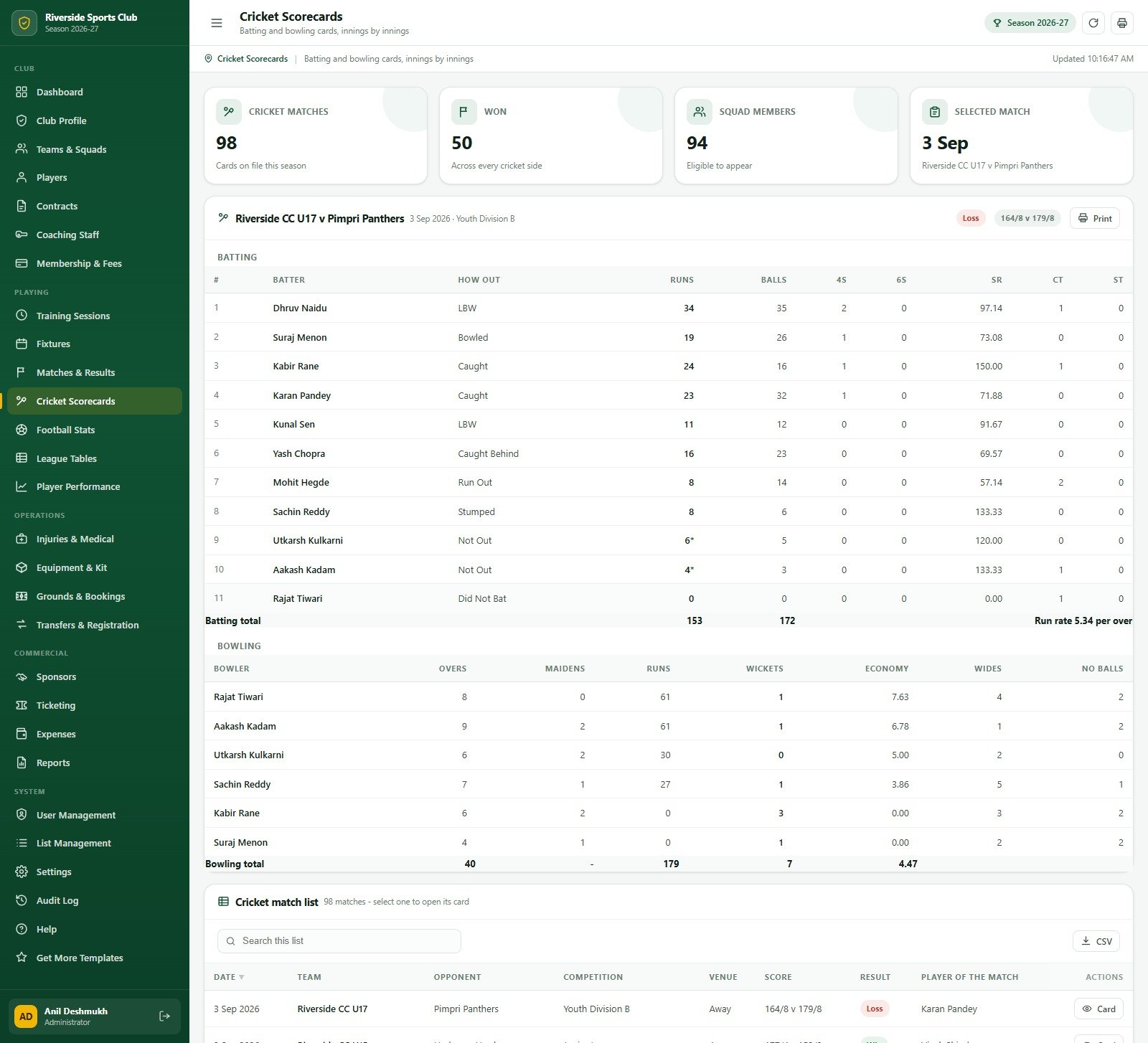Log out using the sign-out icon

point(164,1016)
